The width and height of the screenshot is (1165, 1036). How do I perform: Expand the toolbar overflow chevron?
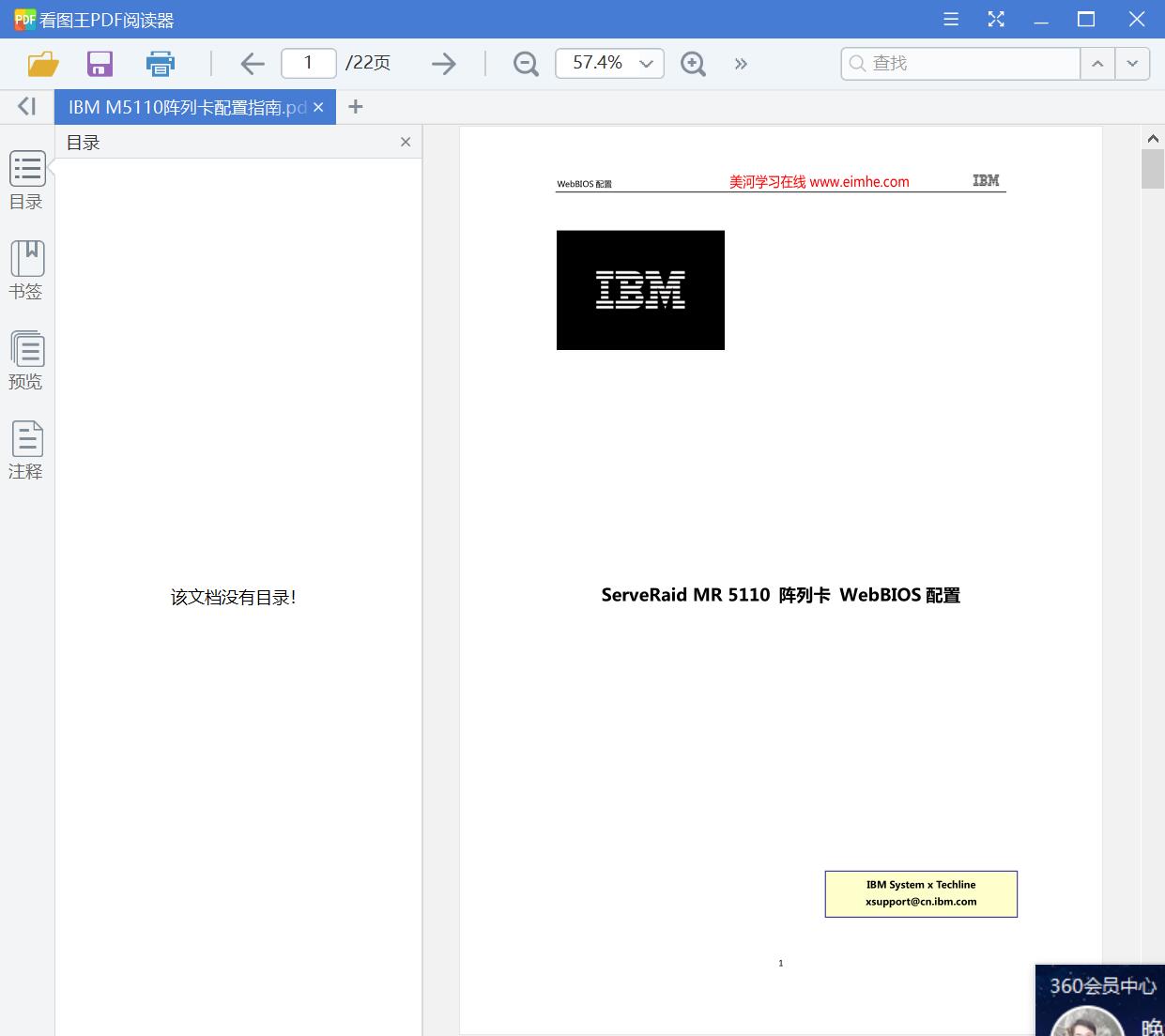tap(741, 63)
